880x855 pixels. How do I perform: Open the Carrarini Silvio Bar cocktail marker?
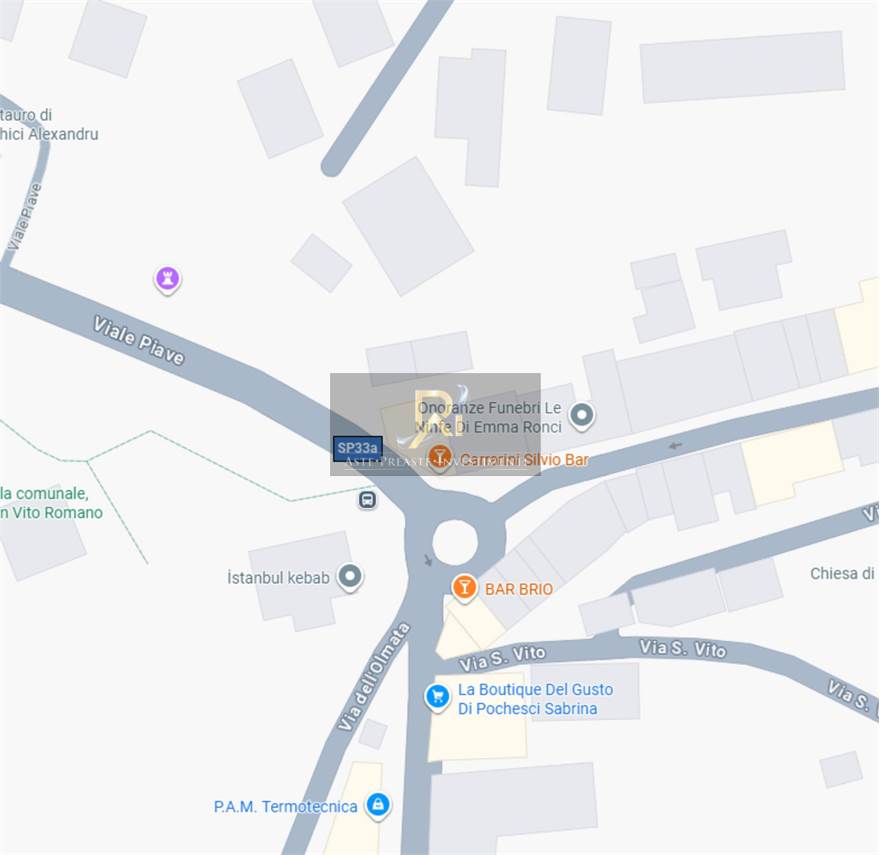point(440,458)
